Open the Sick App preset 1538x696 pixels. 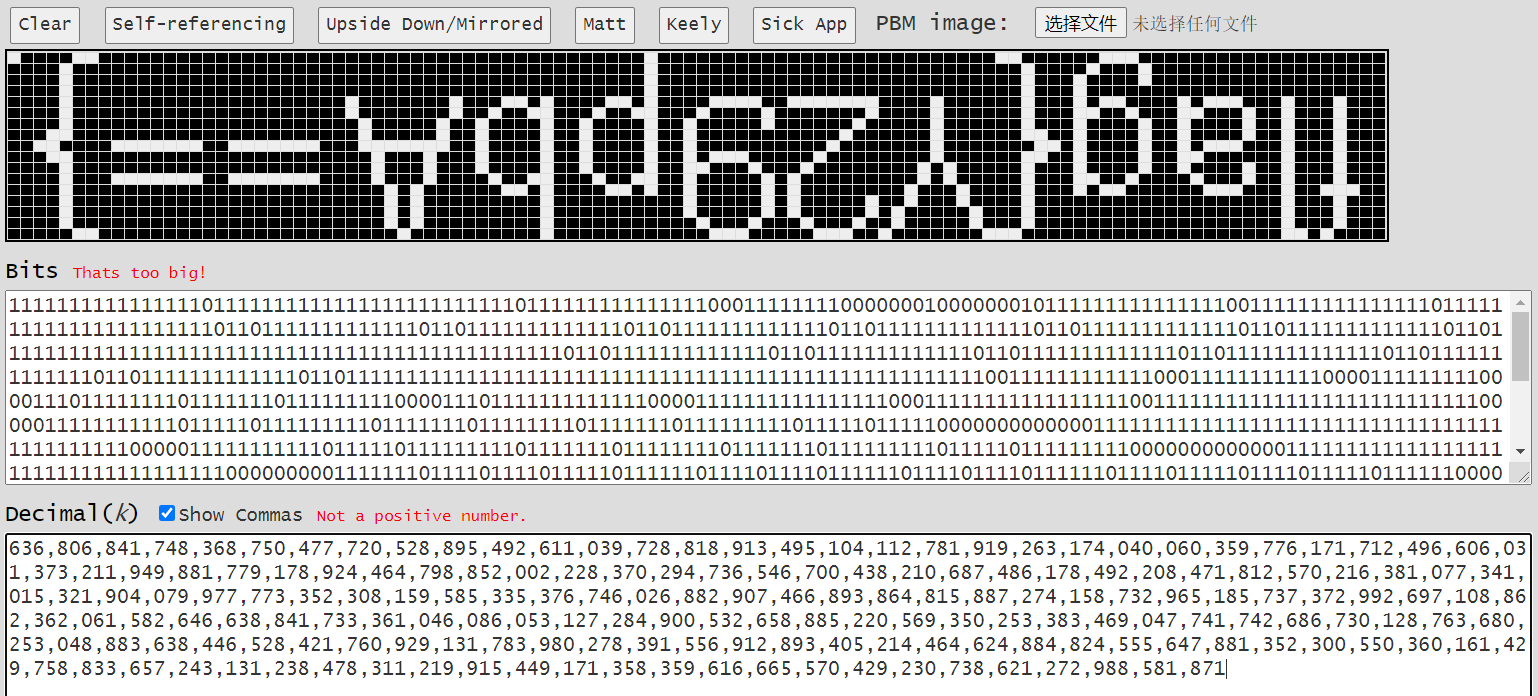tap(804, 25)
